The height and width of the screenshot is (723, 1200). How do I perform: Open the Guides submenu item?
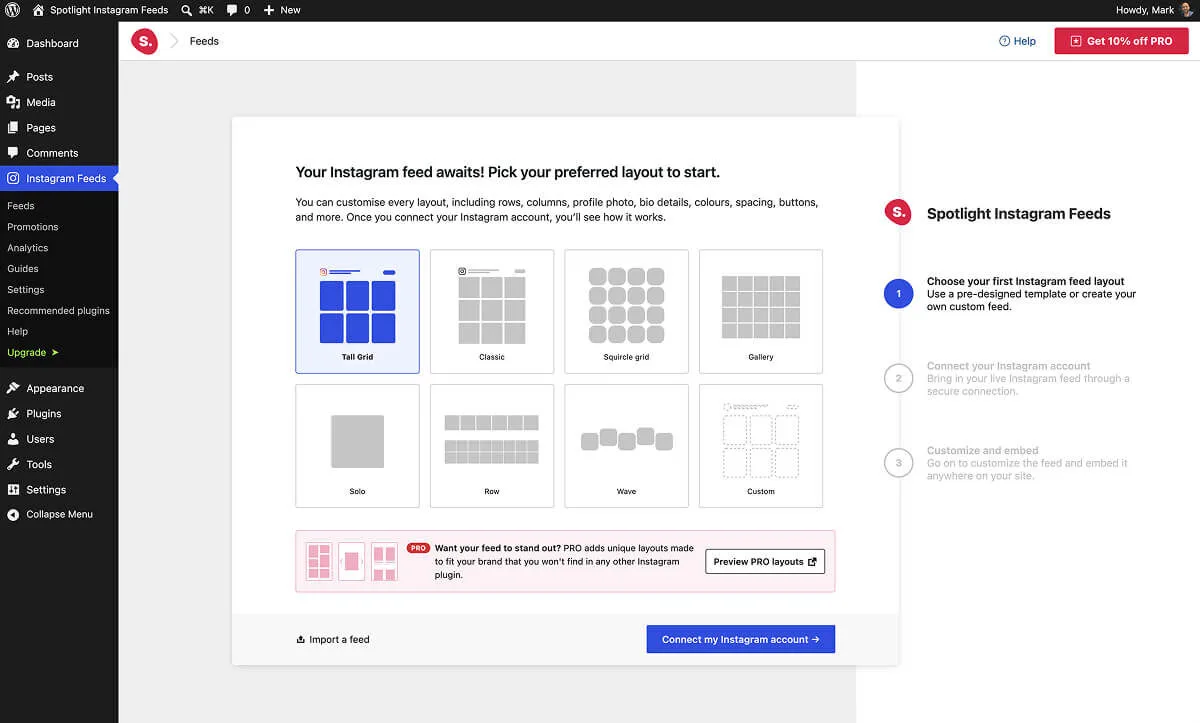pyautogui.click(x=23, y=269)
